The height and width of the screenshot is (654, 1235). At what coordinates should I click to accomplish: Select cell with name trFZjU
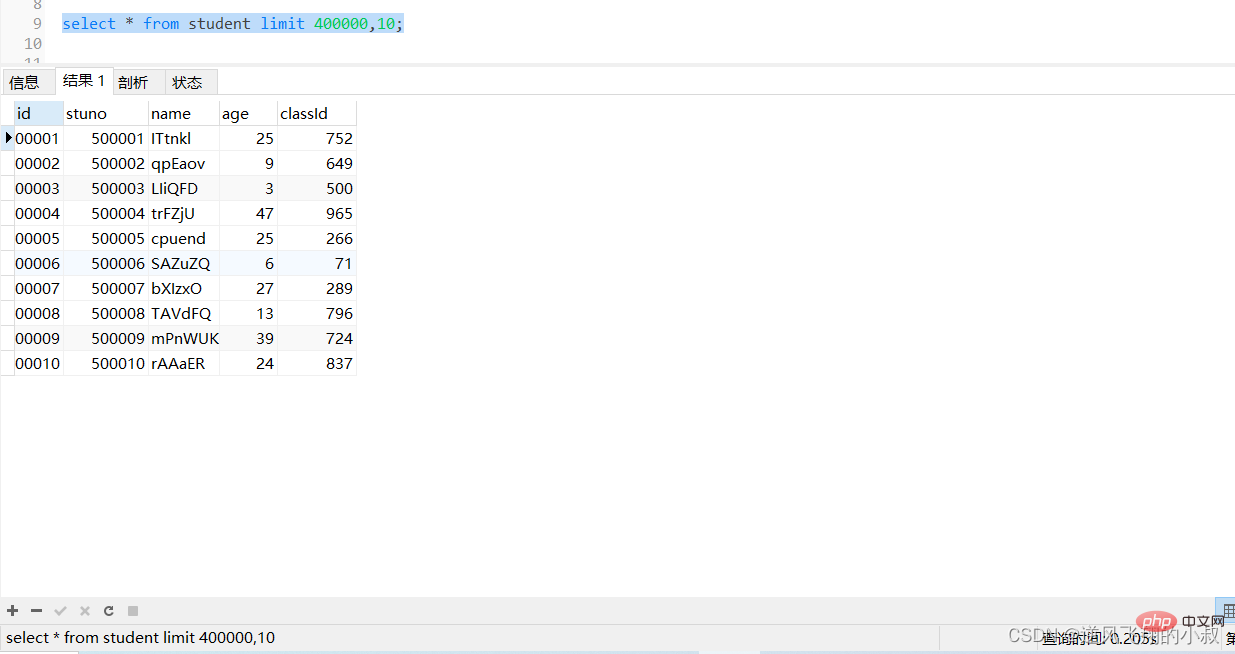coord(184,213)
